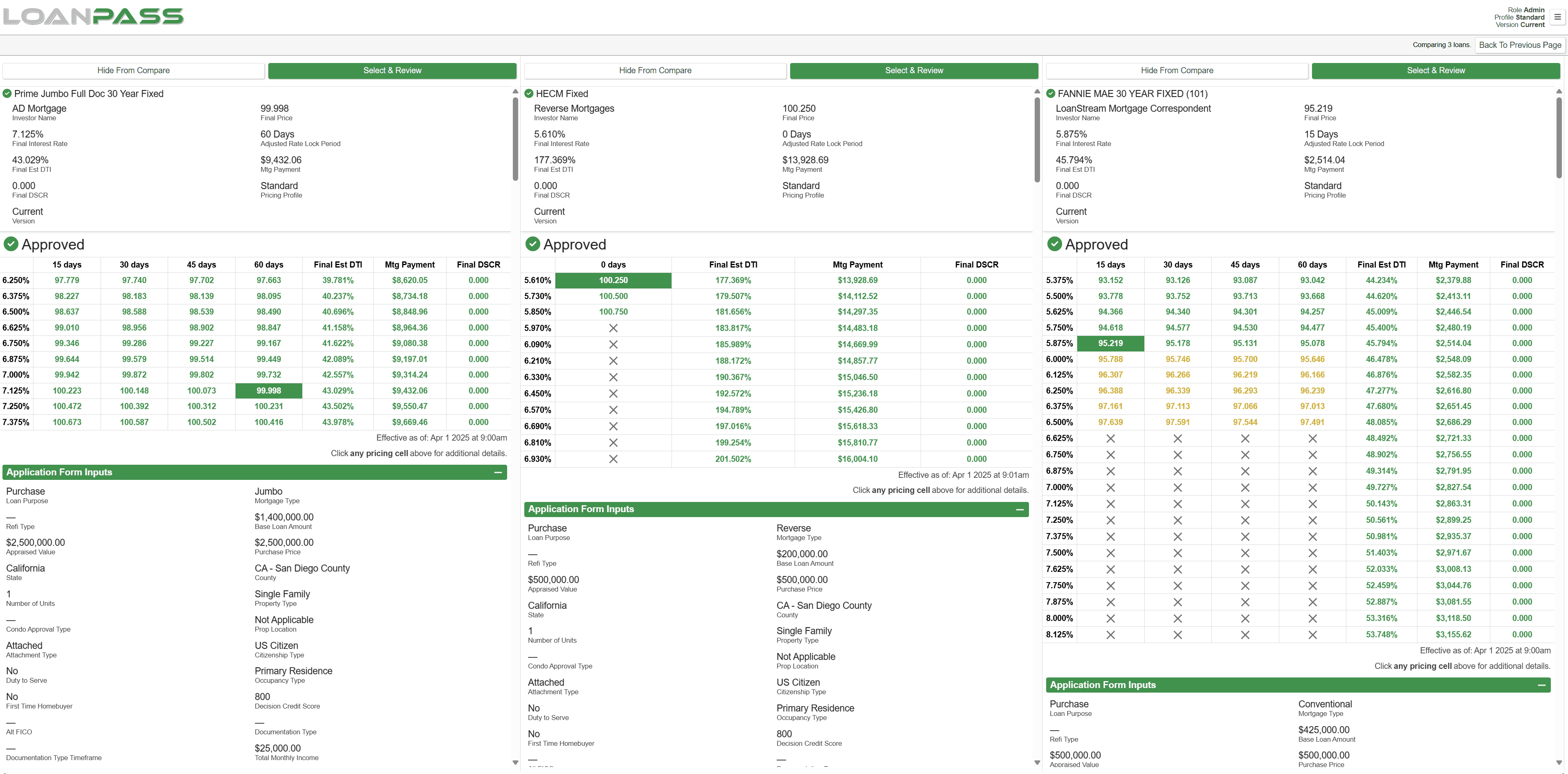1568x774 pixels.
Task: Click 30 days X cell in Fannie 7.000% row
Action: pyautogui.click(x=1178, y=488)
